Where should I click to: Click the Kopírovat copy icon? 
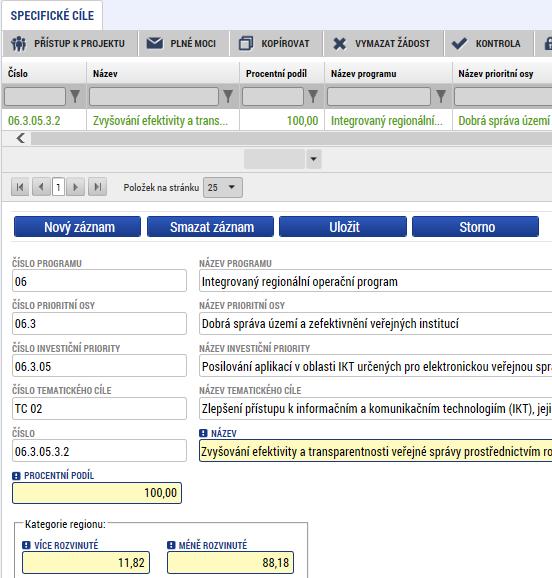click(246, 43)
